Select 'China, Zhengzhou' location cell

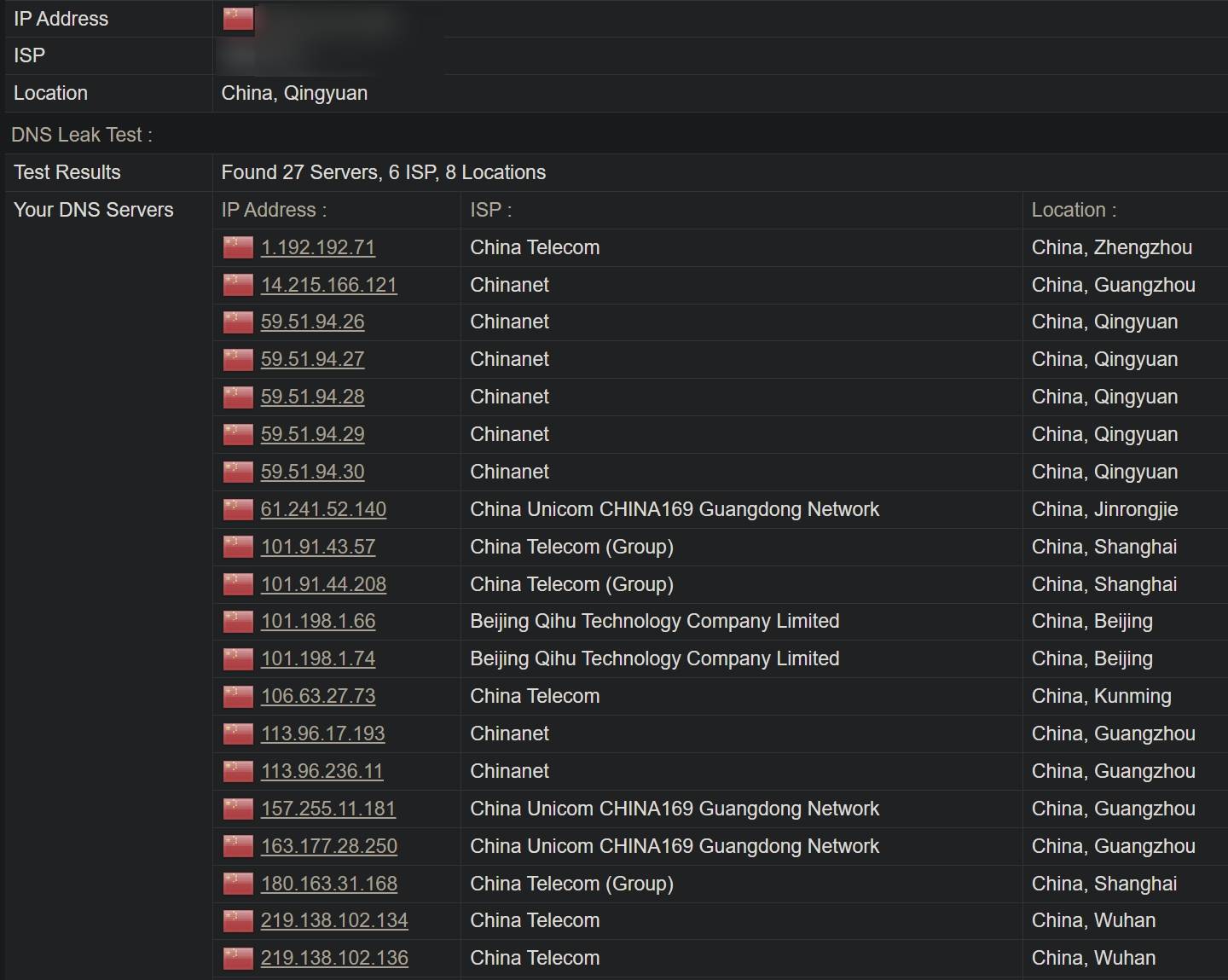click(1112, 247)
